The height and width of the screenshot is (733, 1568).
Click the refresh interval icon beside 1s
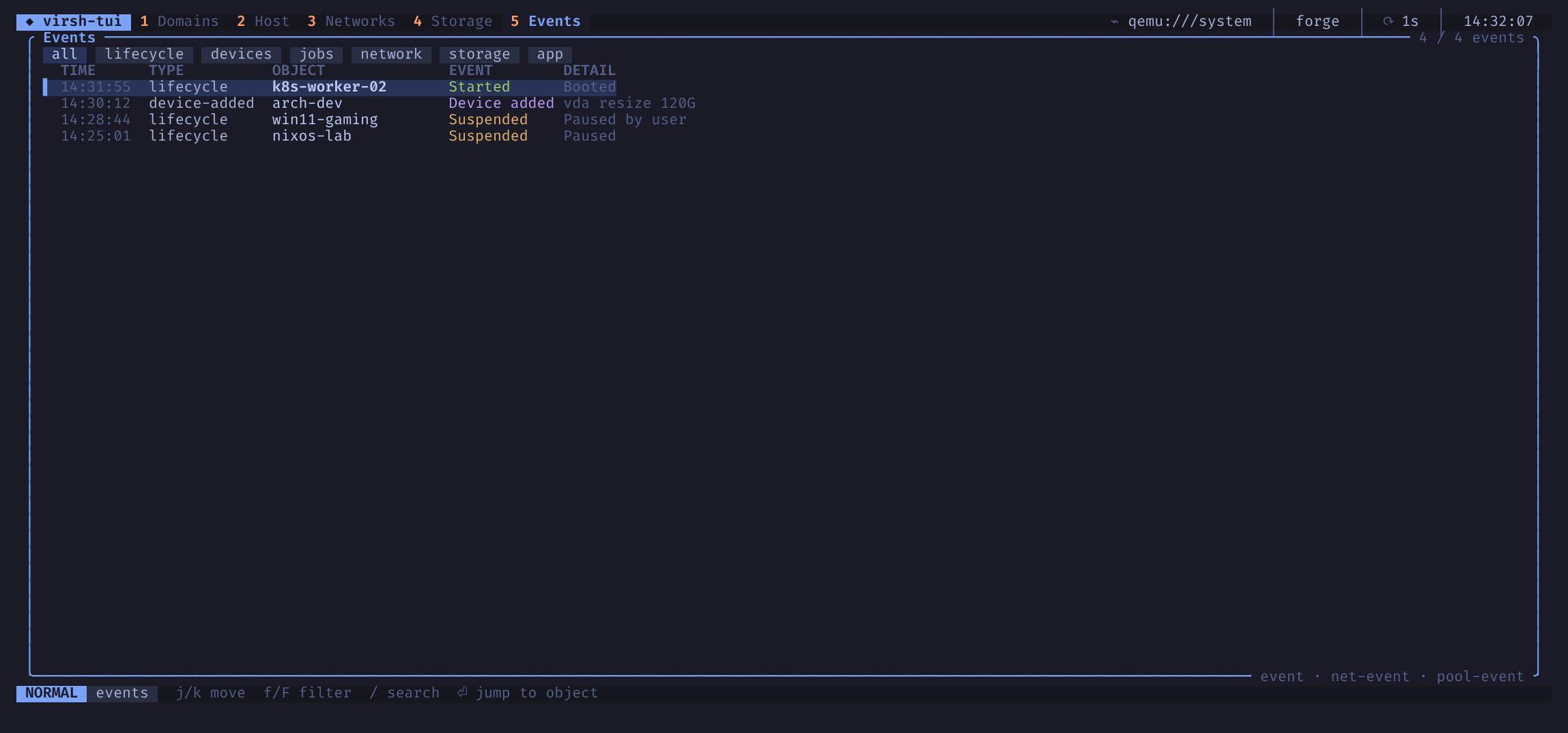click(x=1388, y=22)
